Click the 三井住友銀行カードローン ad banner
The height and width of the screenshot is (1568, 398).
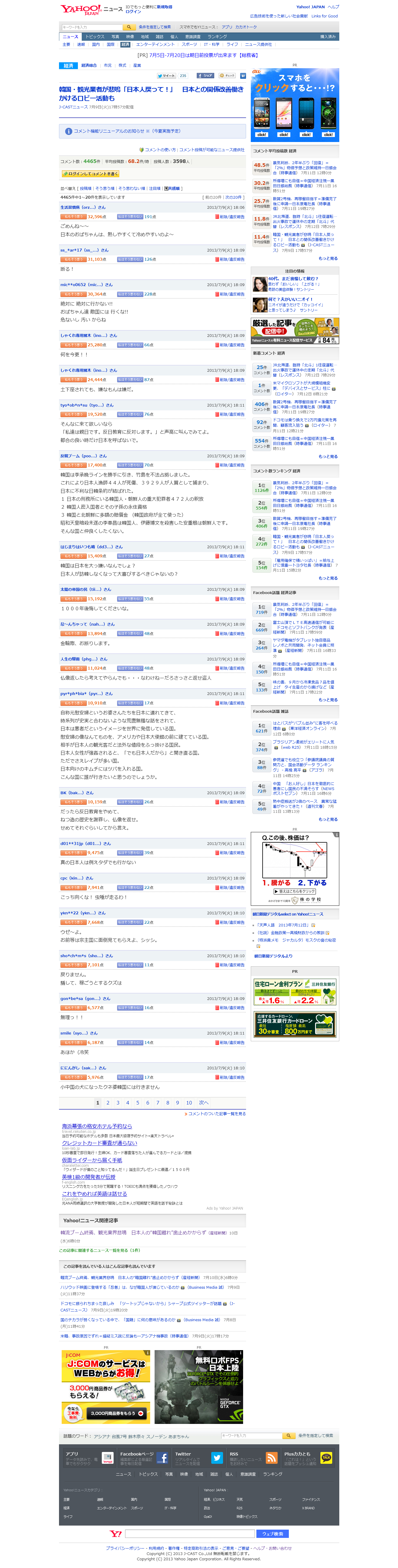click(x=295, y=1024)
